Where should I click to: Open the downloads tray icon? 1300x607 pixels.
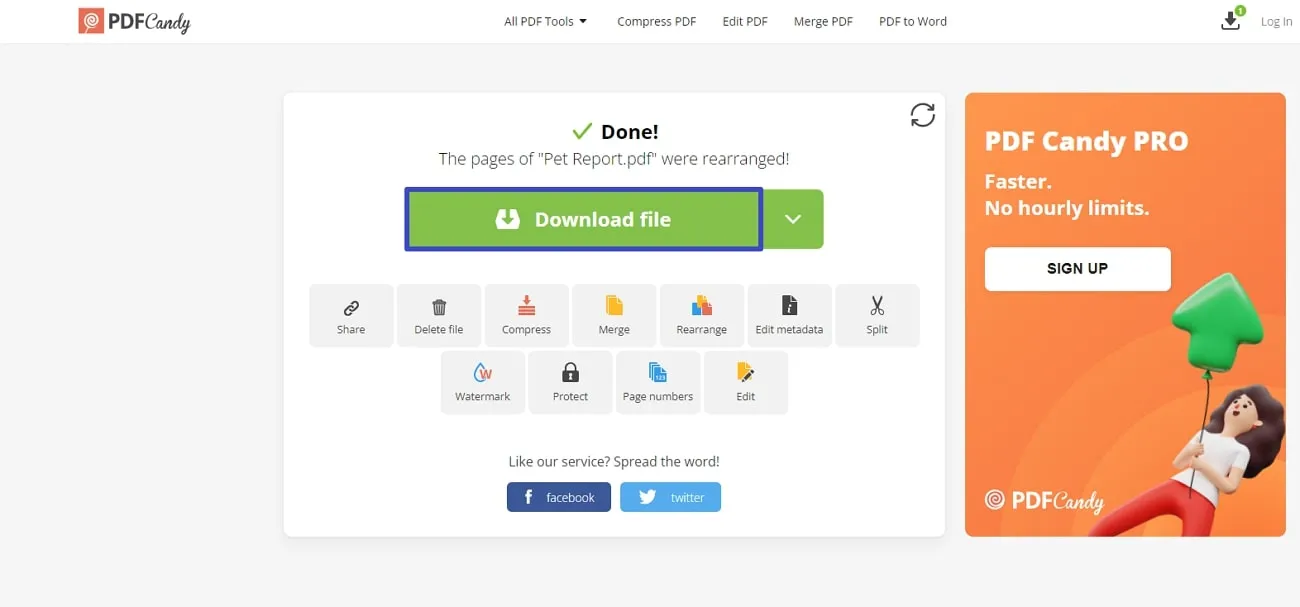tap(1231, 20)
